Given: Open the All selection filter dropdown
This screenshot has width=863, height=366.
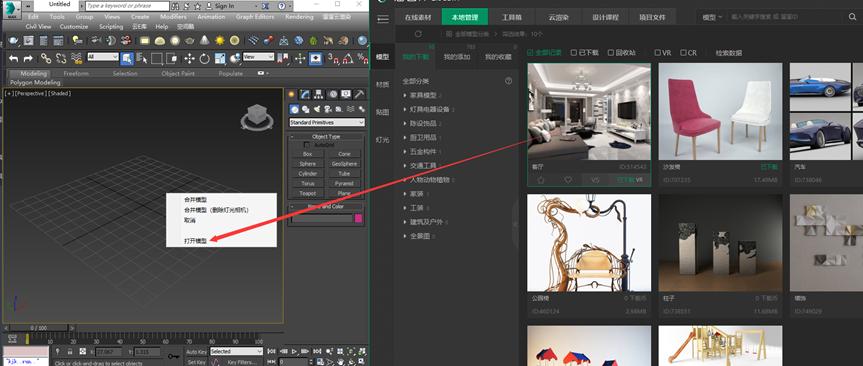Looking at the screenshot, I should coord(103,57).
